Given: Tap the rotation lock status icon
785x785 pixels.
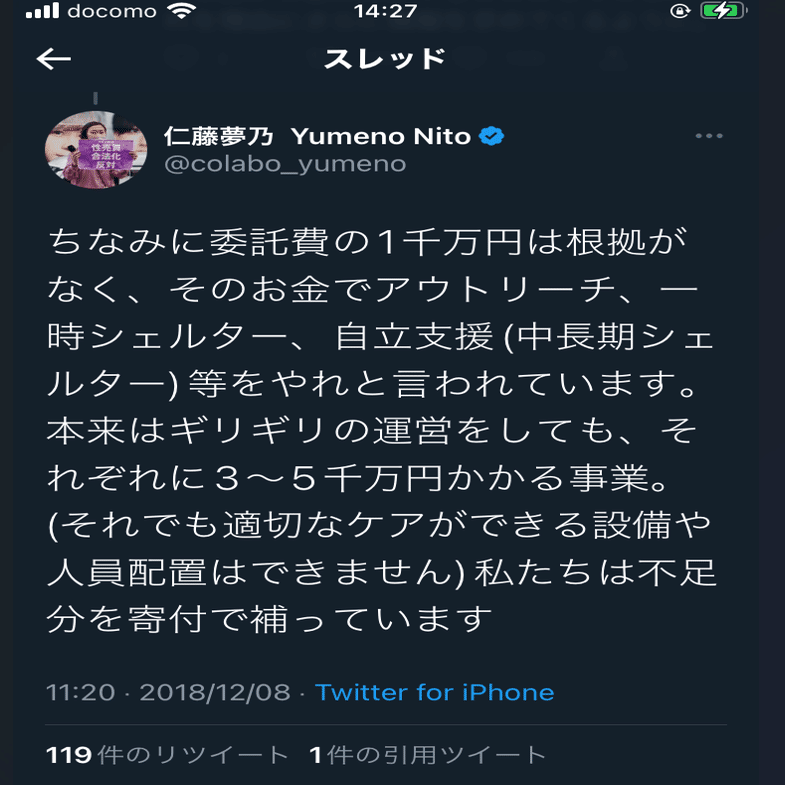Looking at the screenshot, I should pyautogui.click(x=681, y=12).
